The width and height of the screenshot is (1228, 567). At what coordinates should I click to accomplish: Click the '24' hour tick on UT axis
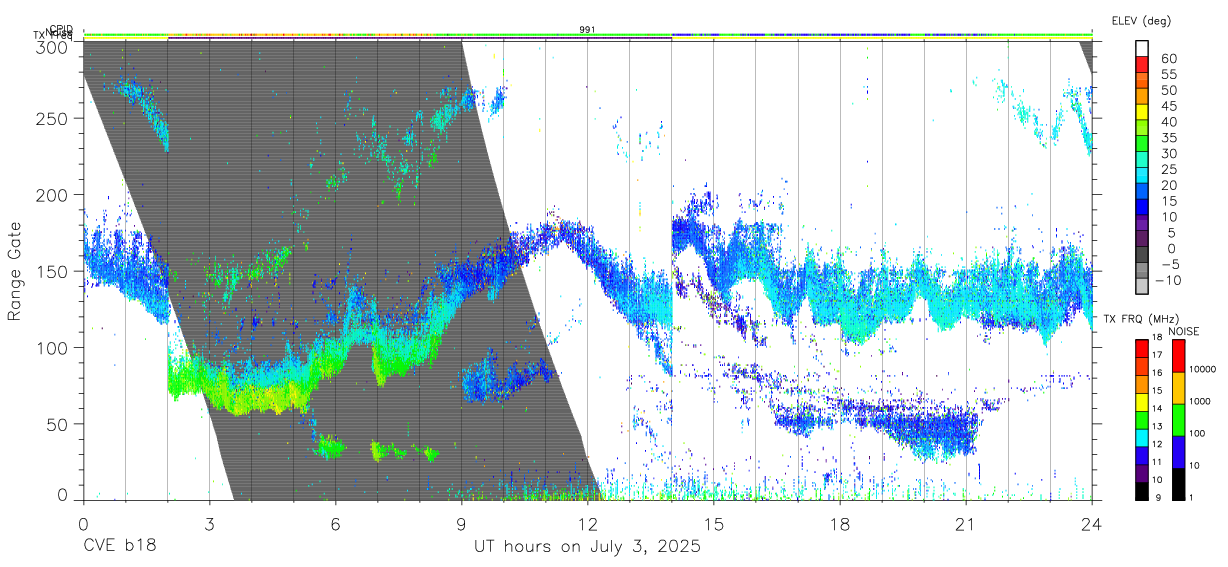pos(1092,524)
